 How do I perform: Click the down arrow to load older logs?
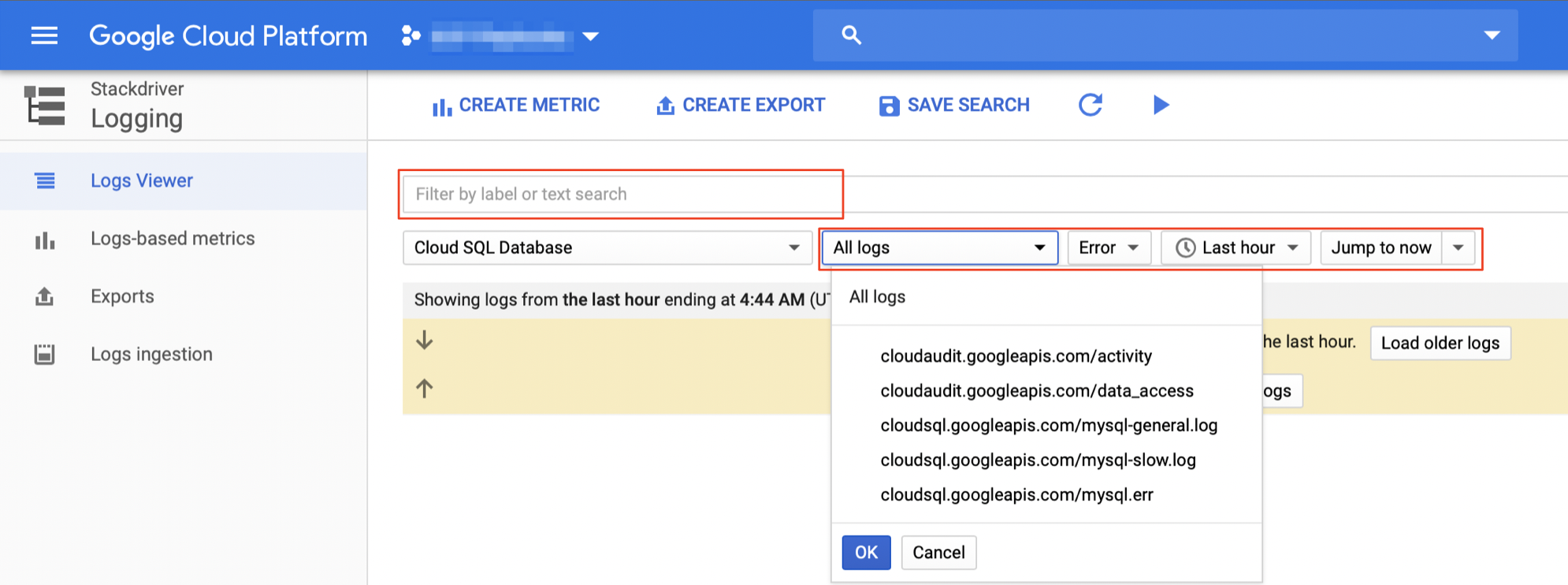coord(424,341)
